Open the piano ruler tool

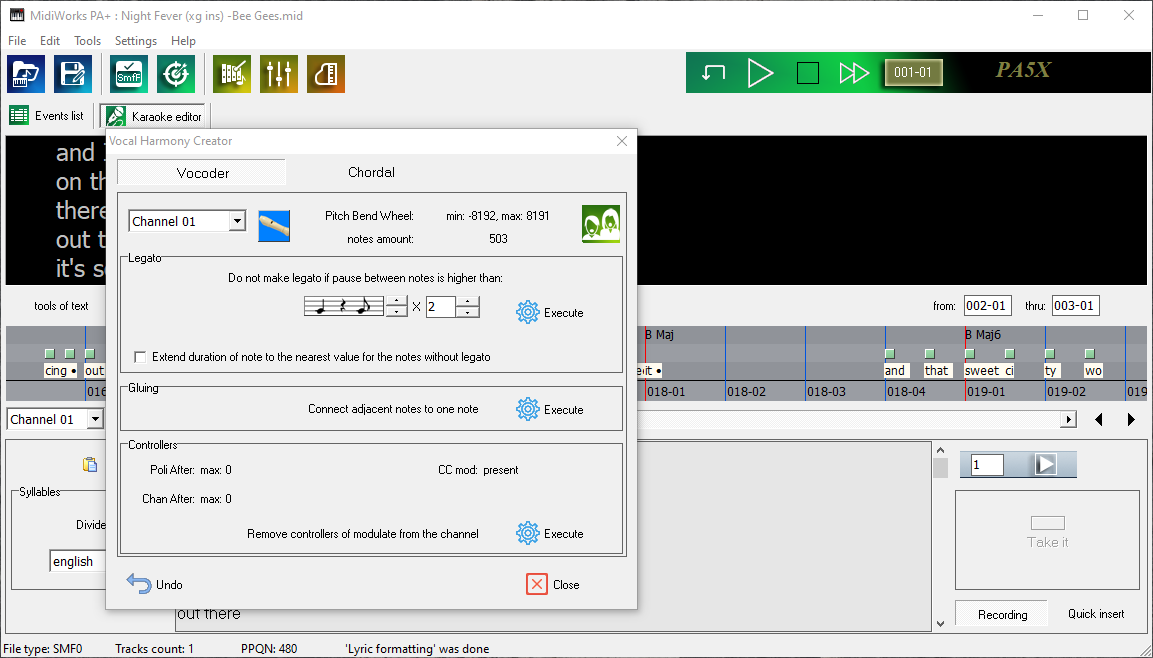click(325, 73)
